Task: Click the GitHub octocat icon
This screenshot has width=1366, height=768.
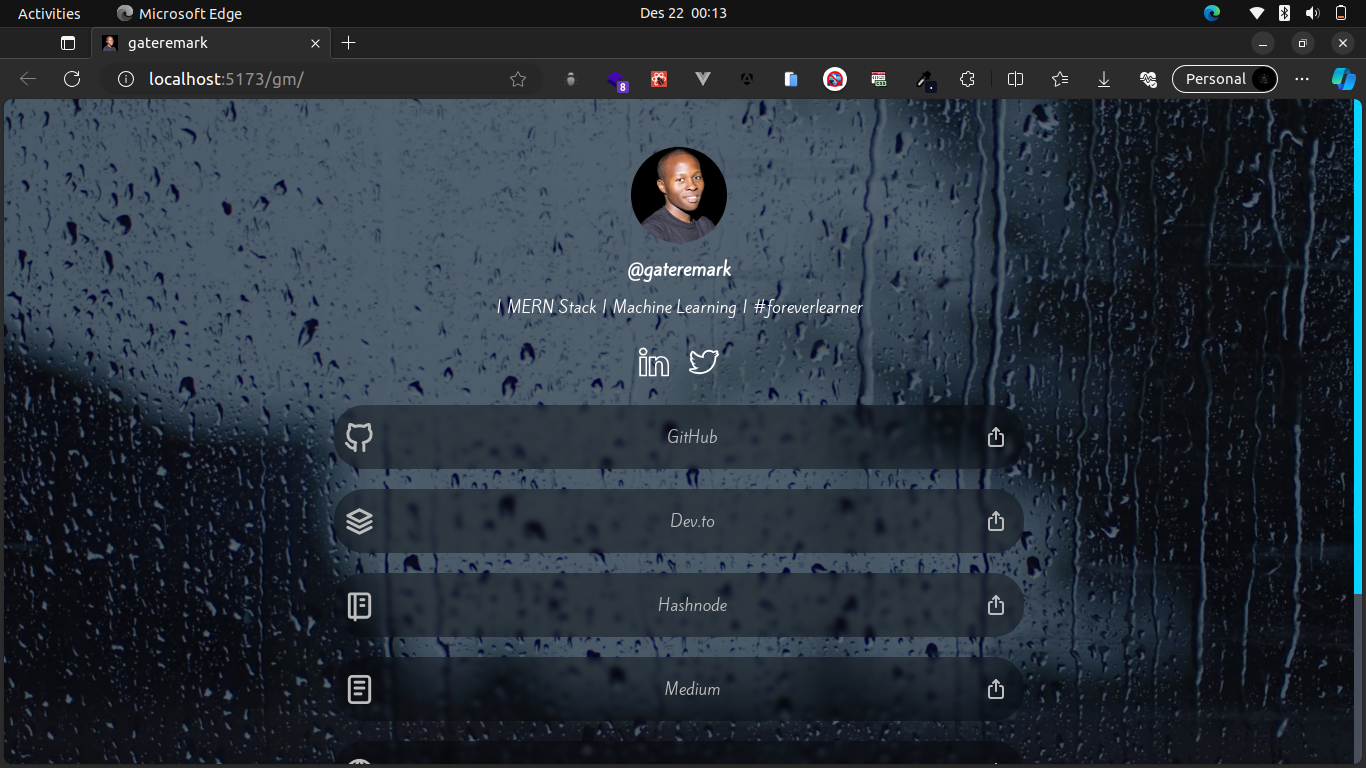Action: pos(359,437)
